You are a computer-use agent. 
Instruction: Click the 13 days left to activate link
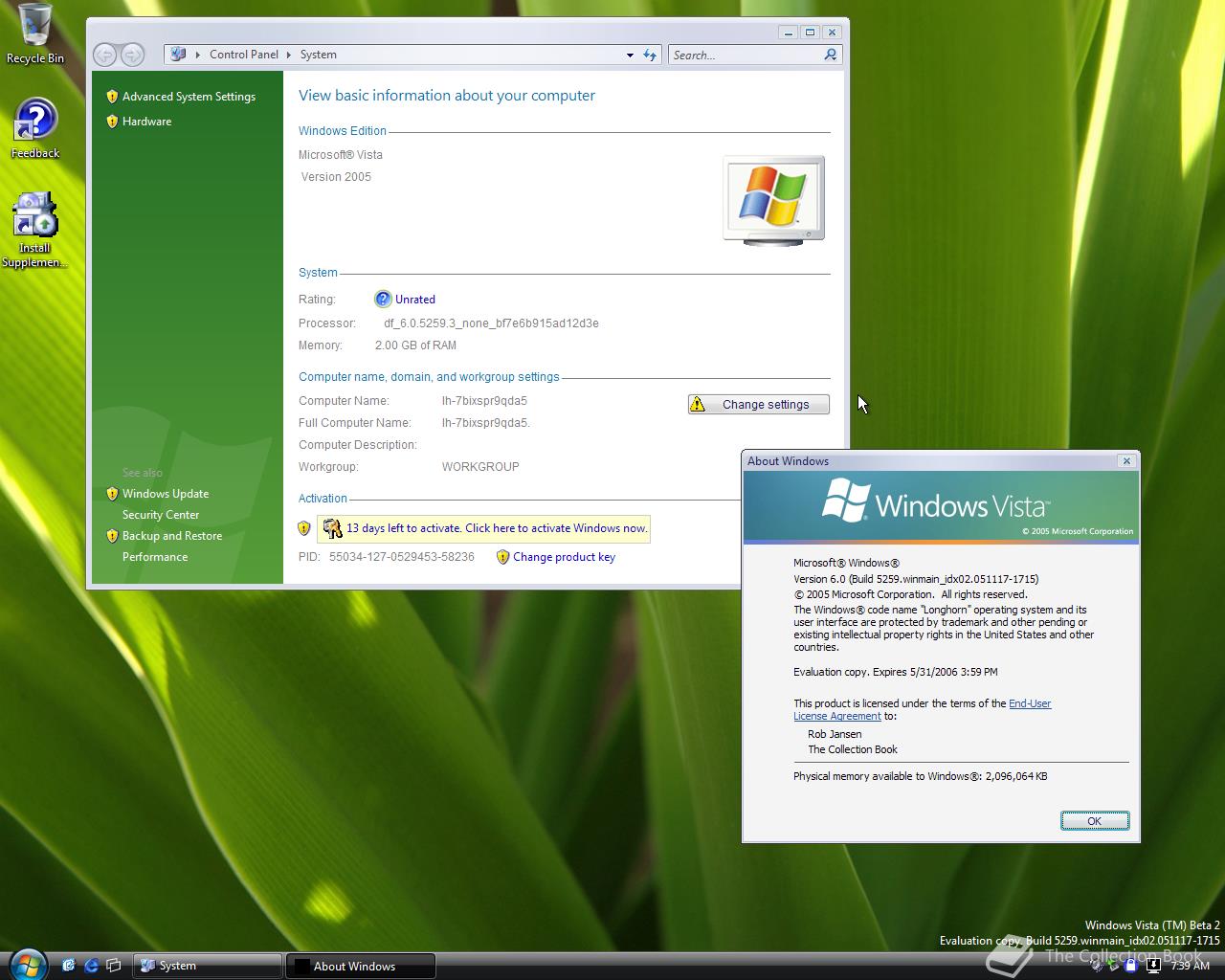coord(497,528)
